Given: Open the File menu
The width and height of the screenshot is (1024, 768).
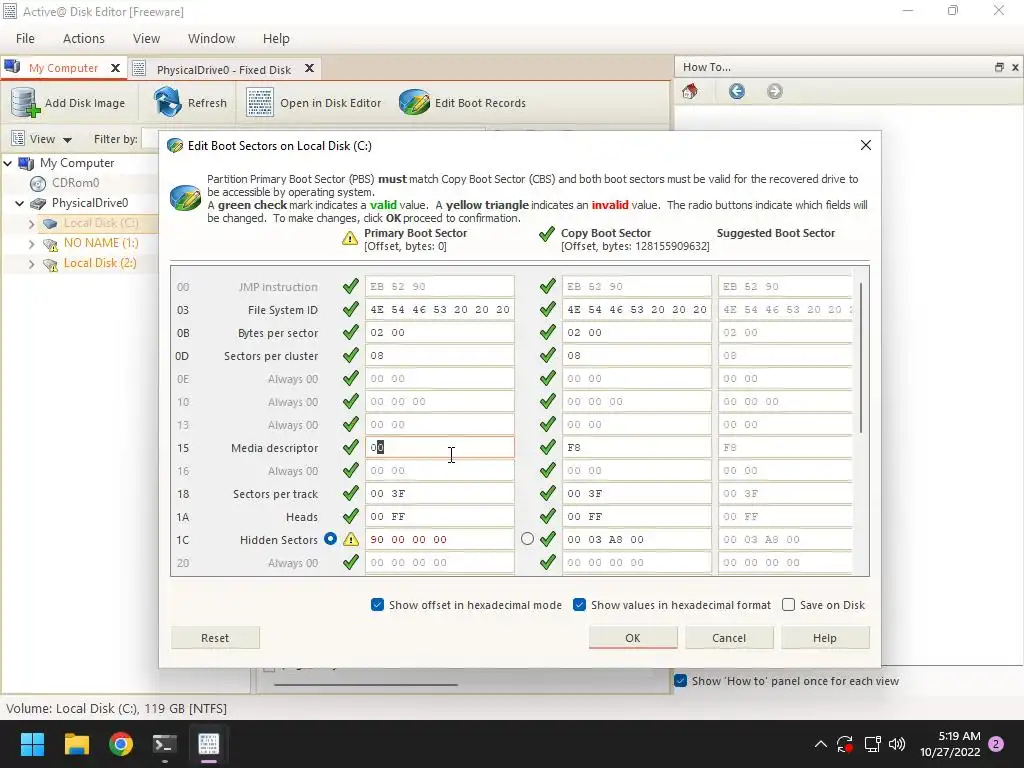Looking at the screenshot, I should (x=25, y=39).
